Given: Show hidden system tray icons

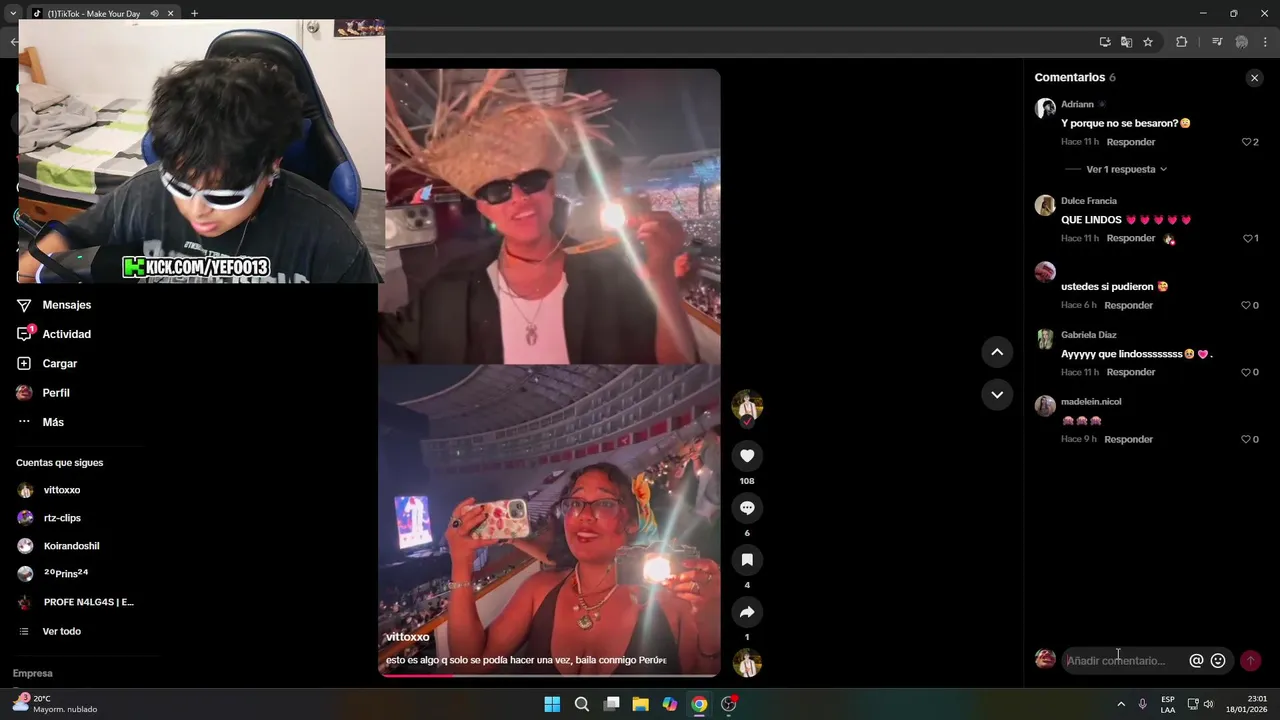Looking at the screenshot, I should [x=1121, y=704].
